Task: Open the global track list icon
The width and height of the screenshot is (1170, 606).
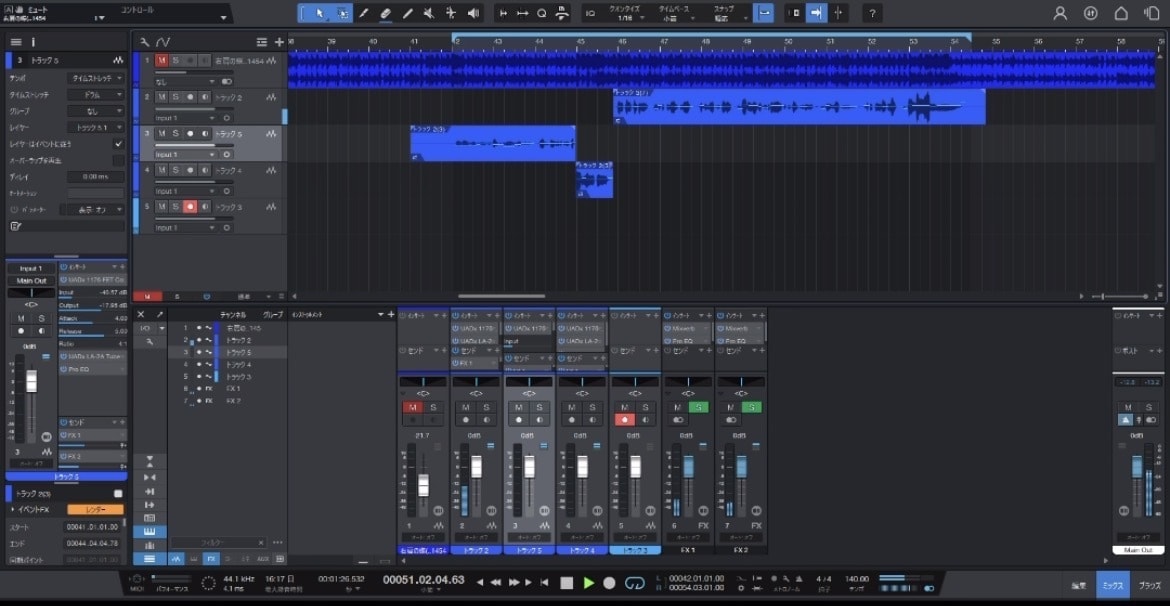Action: pyautogui.click(x=262, y=42)
